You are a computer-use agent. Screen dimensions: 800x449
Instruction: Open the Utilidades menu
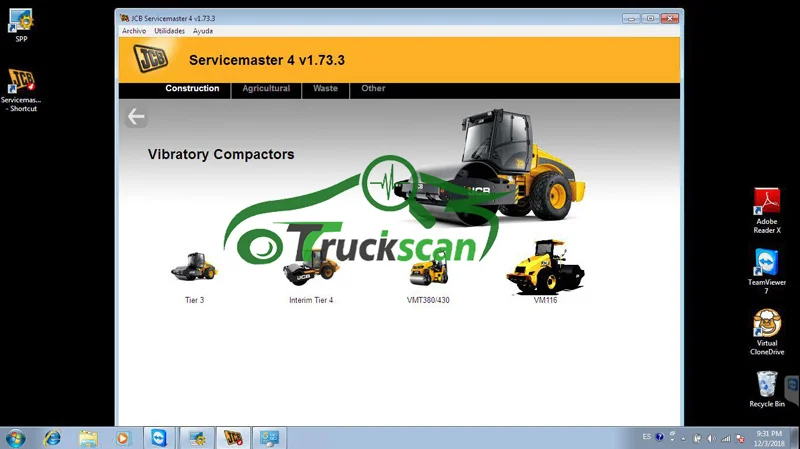pos(169,31)
